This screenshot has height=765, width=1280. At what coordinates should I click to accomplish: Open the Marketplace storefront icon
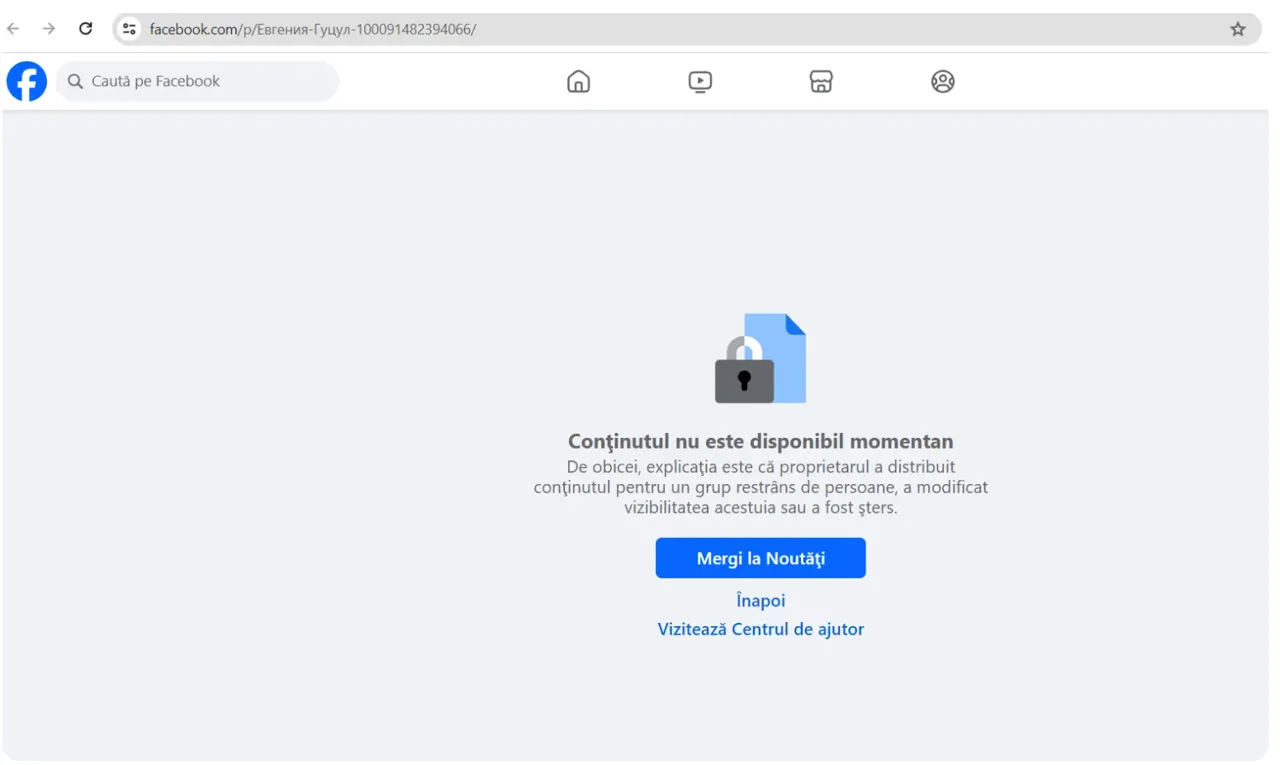pyautogui.click(x=821, y=81)
